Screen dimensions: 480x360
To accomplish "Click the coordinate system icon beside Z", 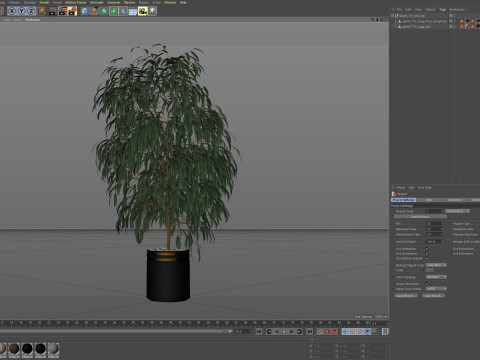I will click(41, 11).
